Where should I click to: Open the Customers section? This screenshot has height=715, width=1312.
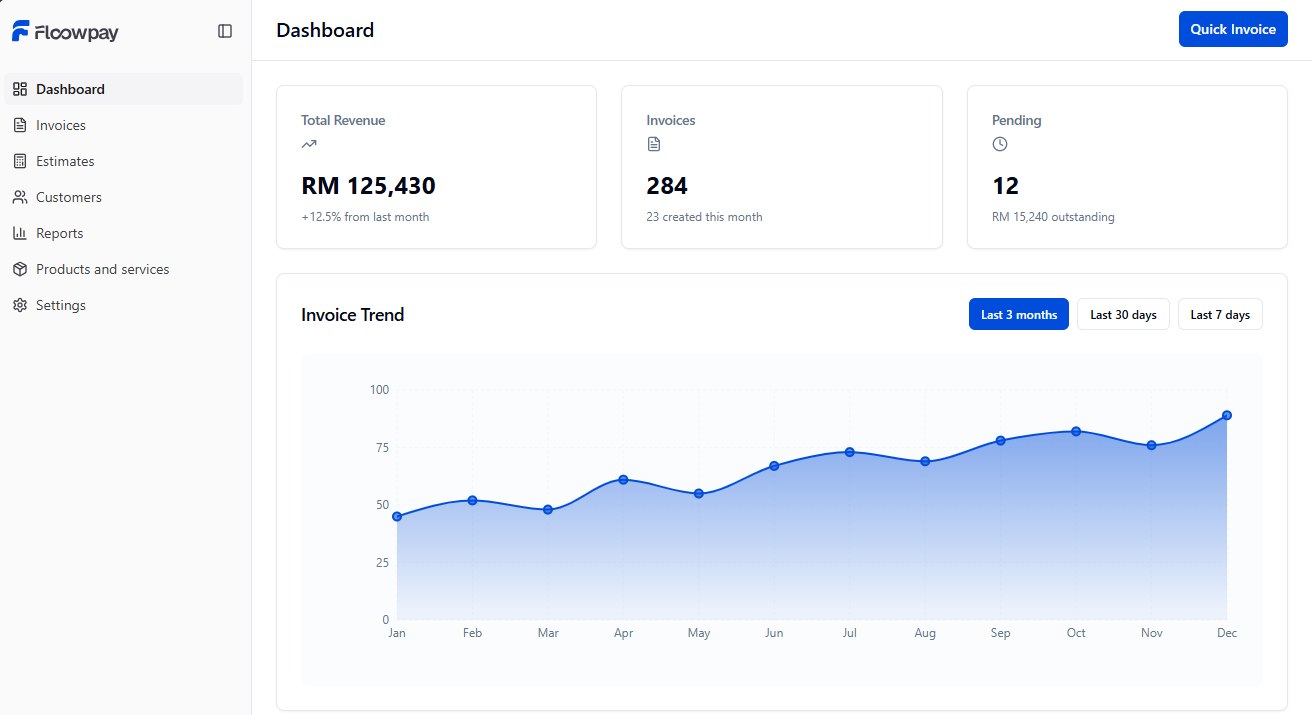(x=124, y=197)
